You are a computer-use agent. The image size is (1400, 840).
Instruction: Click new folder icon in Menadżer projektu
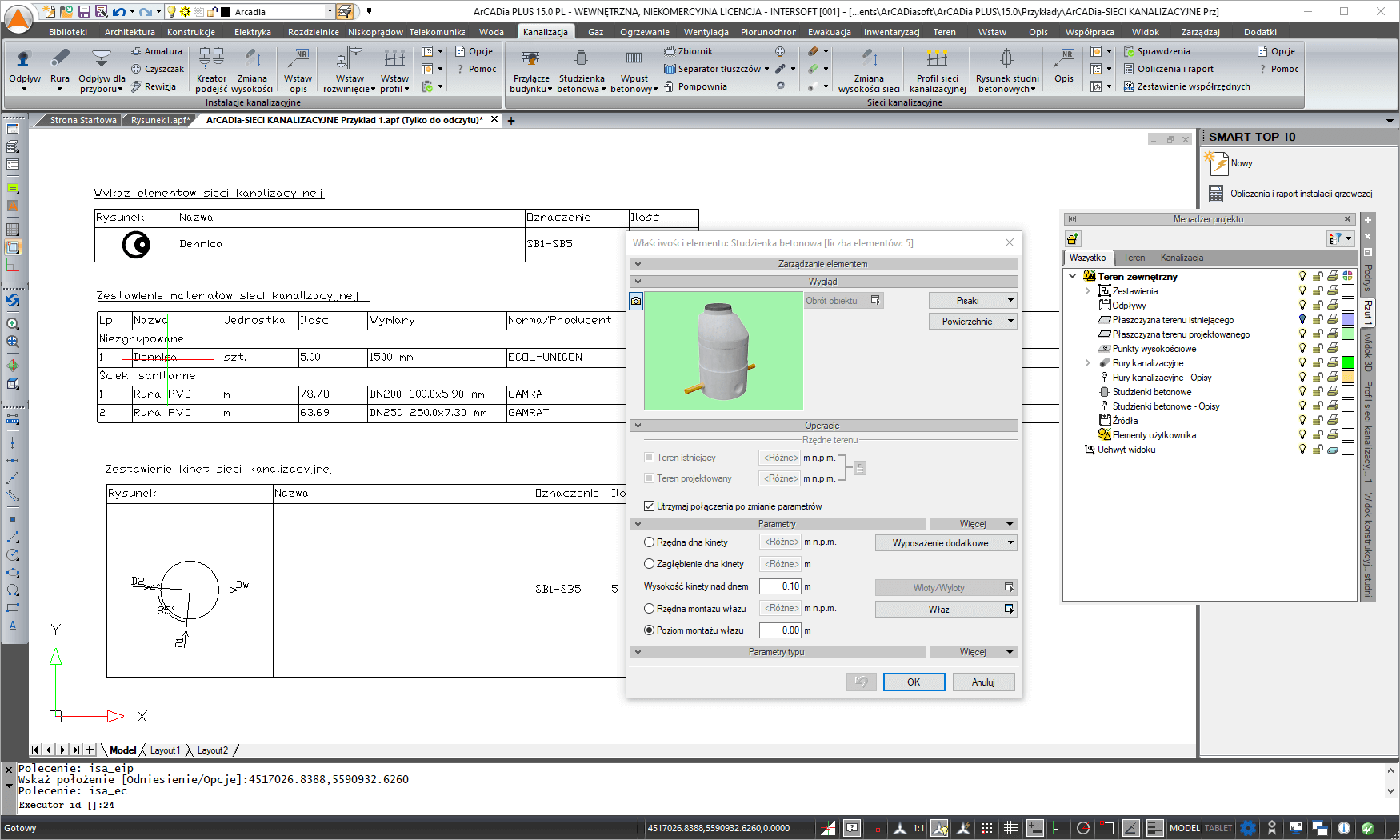[1073, 238]
